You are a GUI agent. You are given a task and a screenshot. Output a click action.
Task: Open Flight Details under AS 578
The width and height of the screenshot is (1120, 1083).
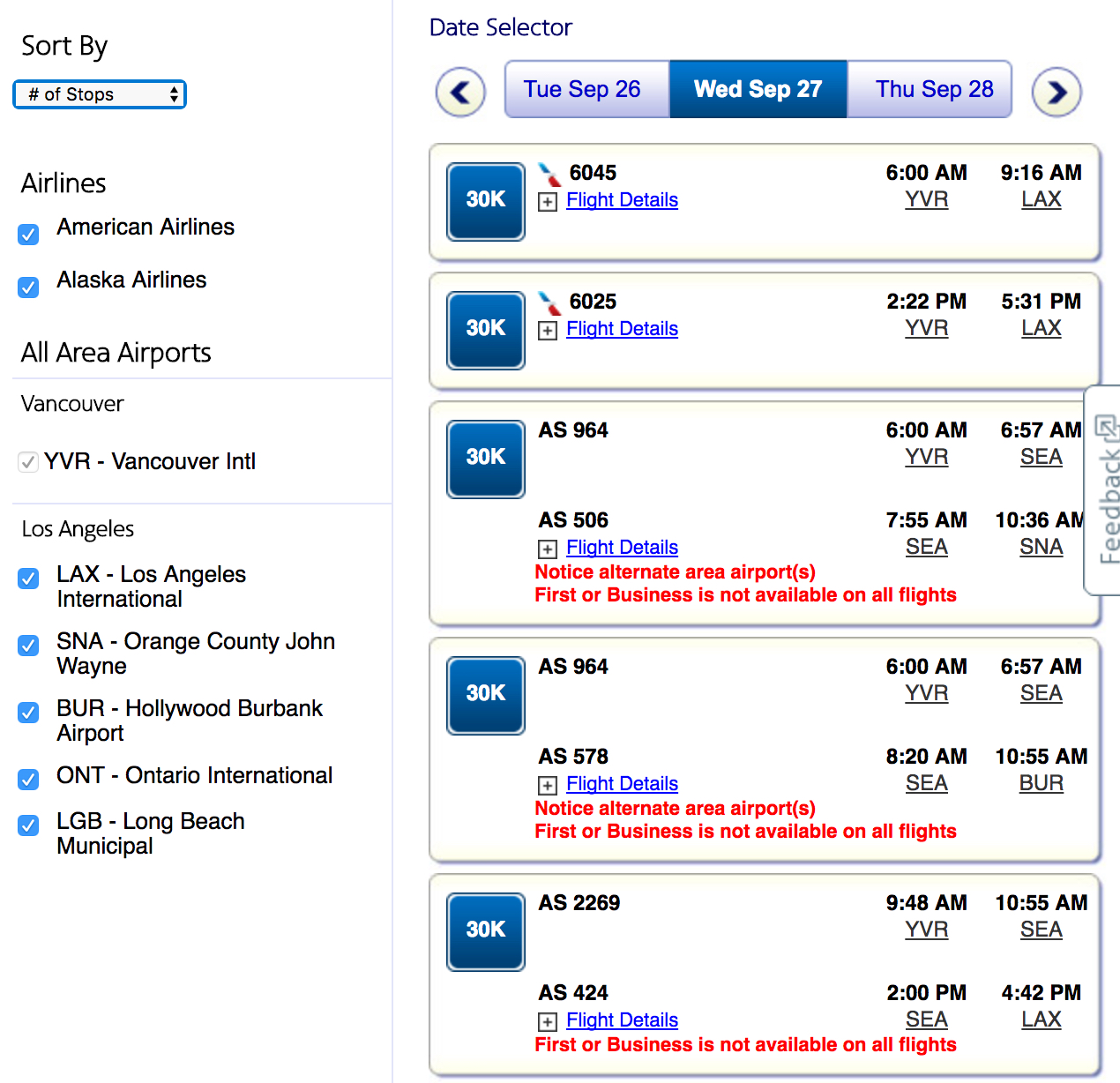point(622,784)
